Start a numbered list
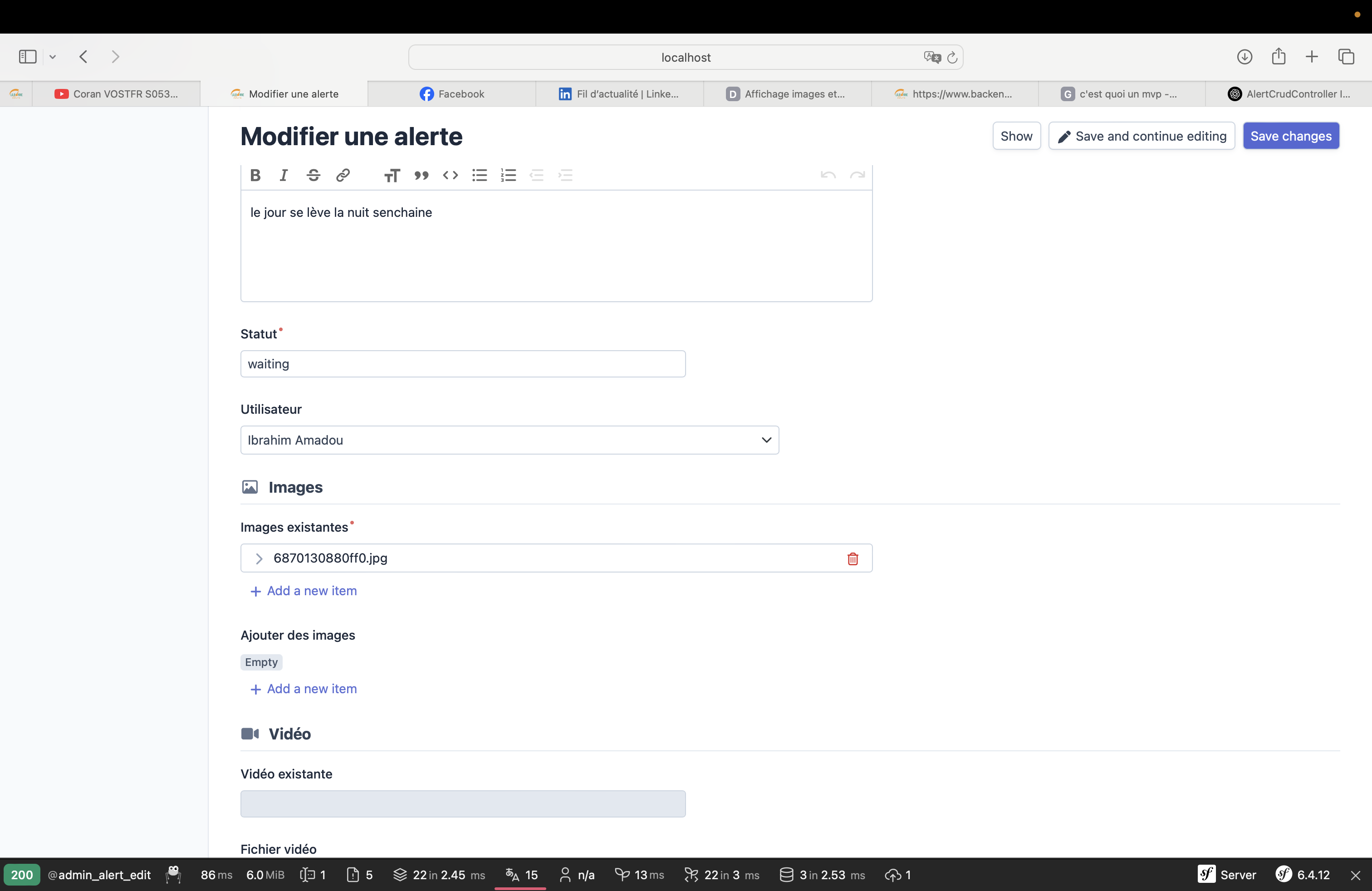The width and height of the screenshot is (1372, 891). click(x=509, y=175)
